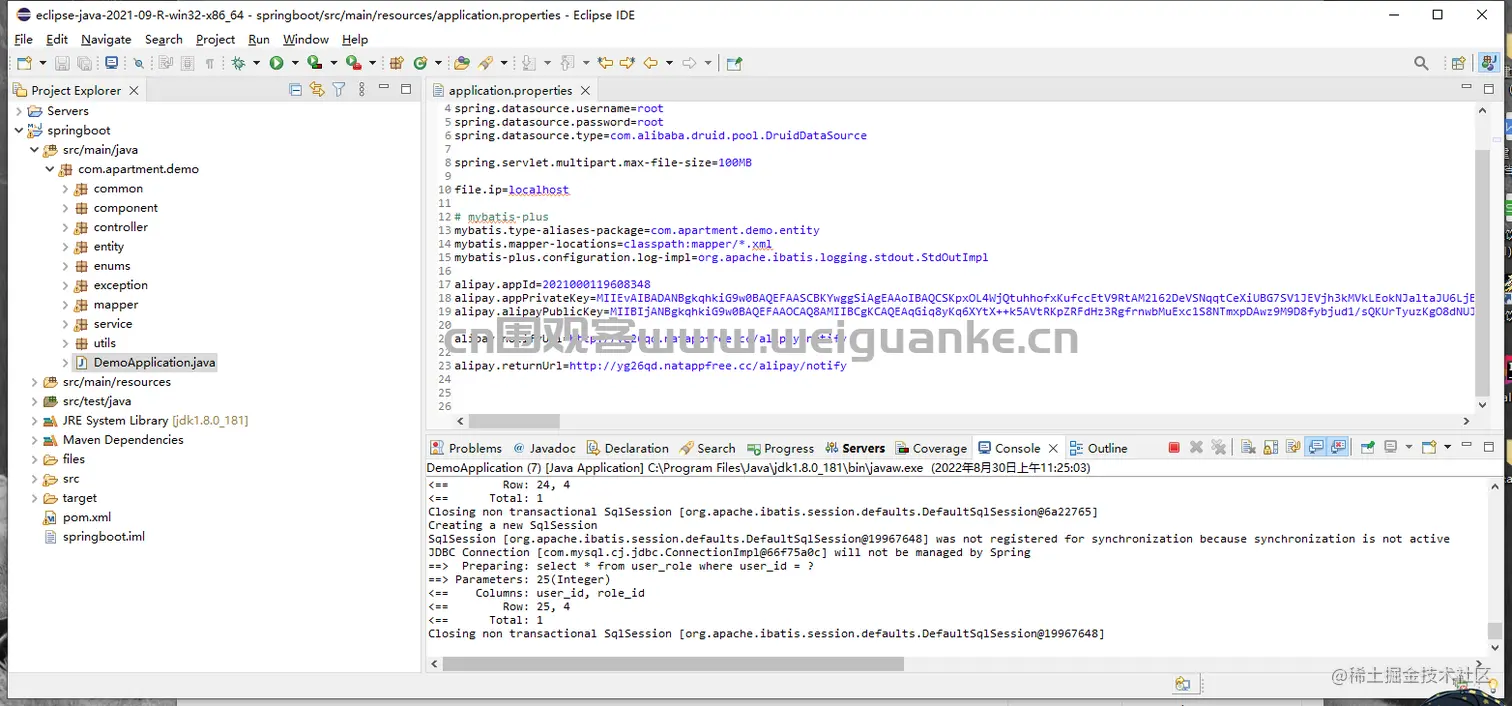
Task: Expand the controller package arrow
Action: [x=66, y=227]
